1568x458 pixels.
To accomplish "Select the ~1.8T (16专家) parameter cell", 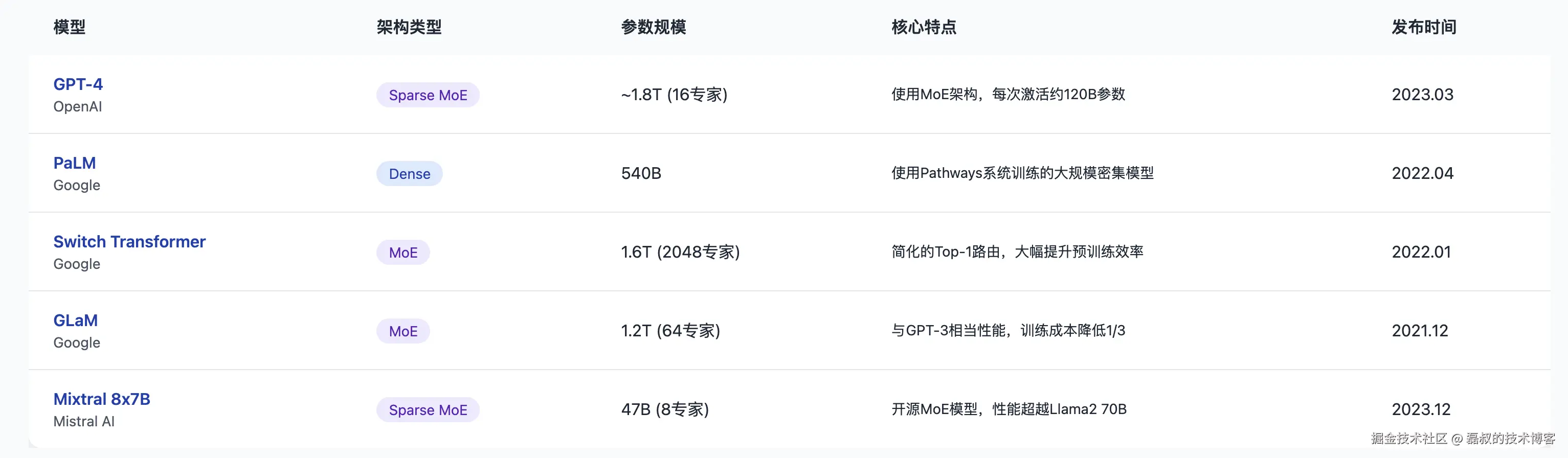I will [675, 94].
